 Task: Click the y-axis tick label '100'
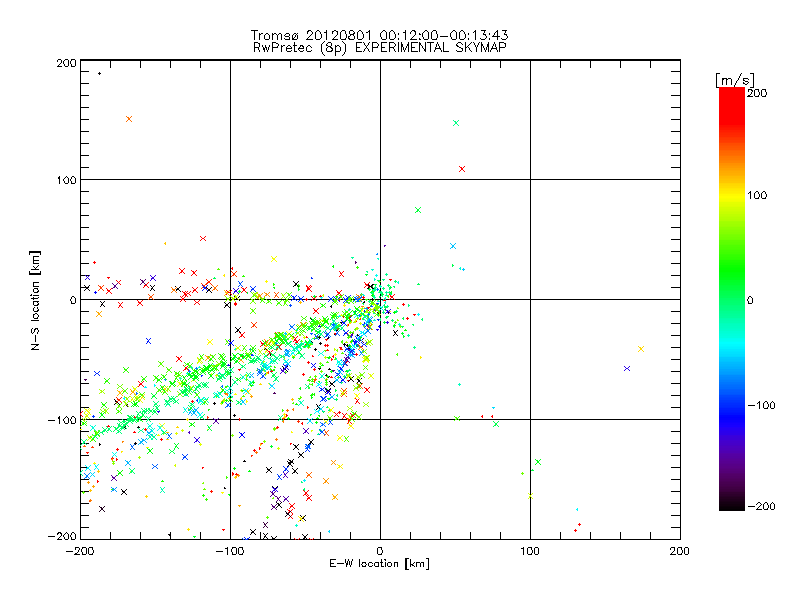[67, 180]
